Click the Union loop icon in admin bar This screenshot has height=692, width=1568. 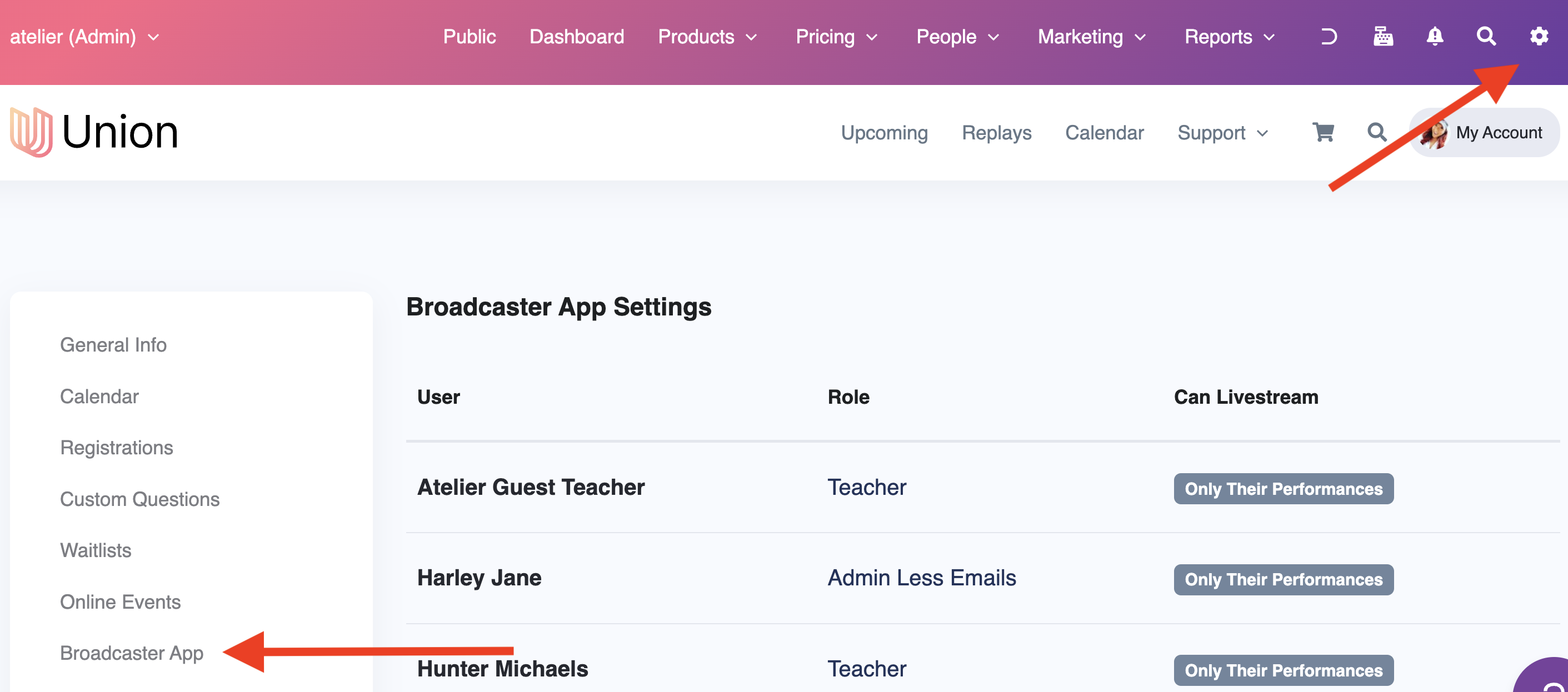pos(1329,37)
